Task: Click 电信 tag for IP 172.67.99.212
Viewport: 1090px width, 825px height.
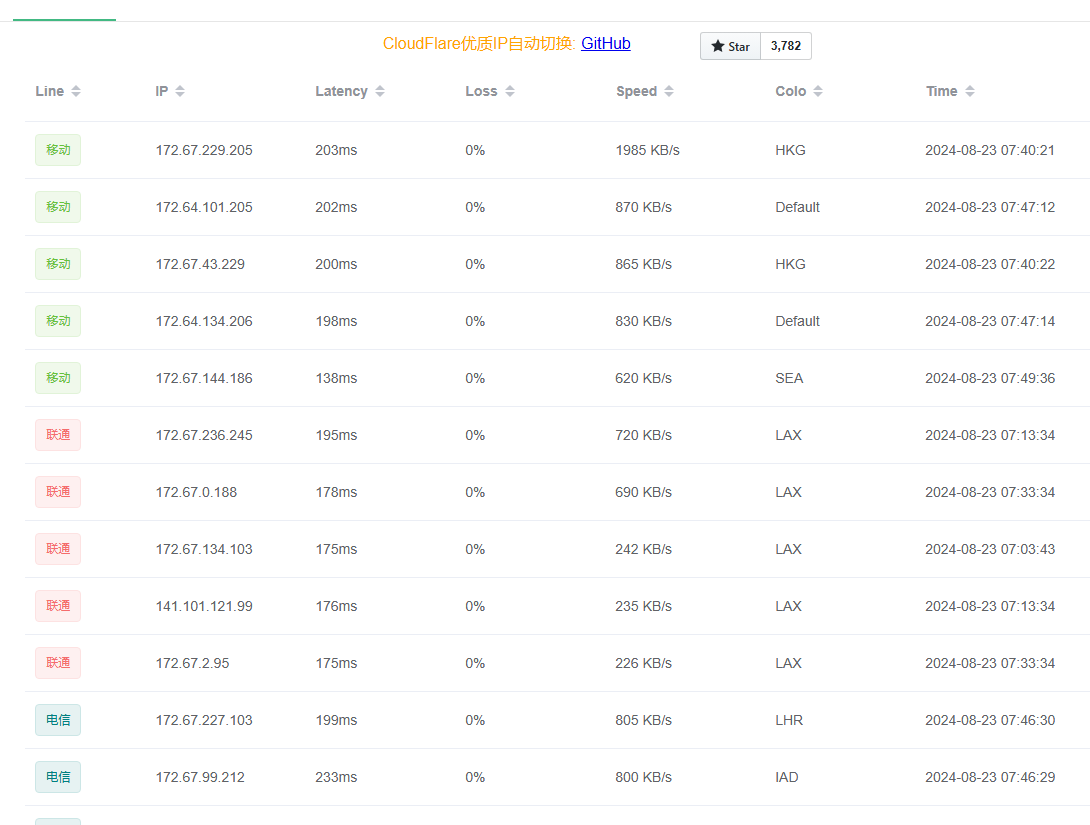Action: tap(58, 777)
